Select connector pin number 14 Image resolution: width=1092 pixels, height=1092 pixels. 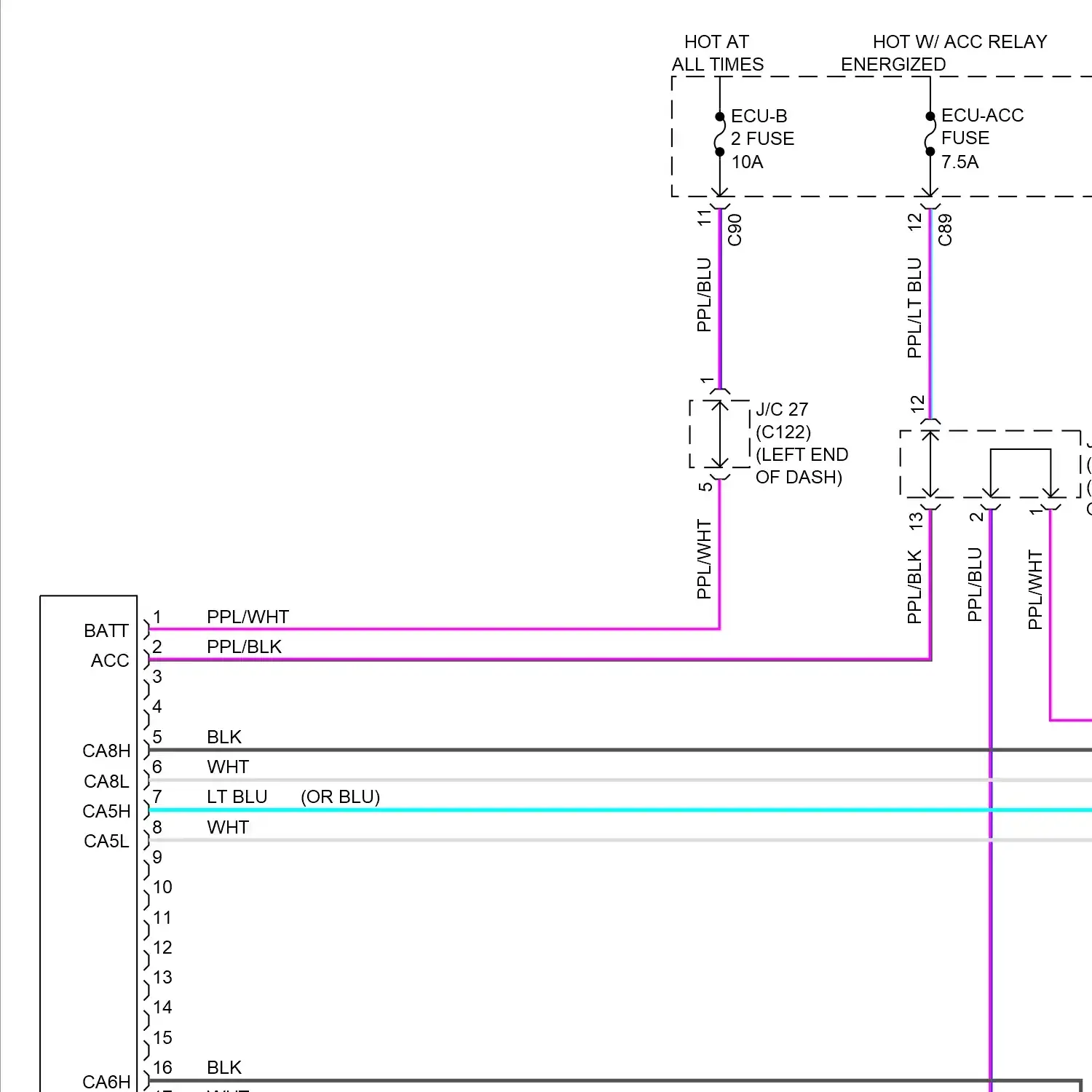pyautogui.click(x=162, y=1007)
